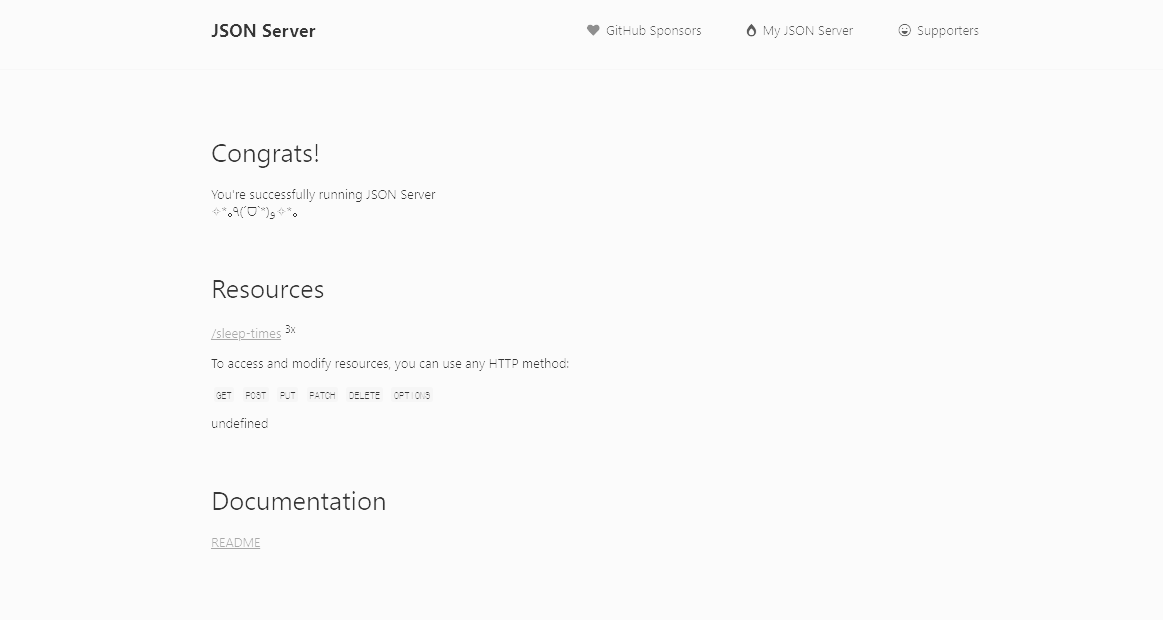Click 'To access and modify resources' sentence
This screenshot has height=620, width=1163.
click(x=390, y=363)
